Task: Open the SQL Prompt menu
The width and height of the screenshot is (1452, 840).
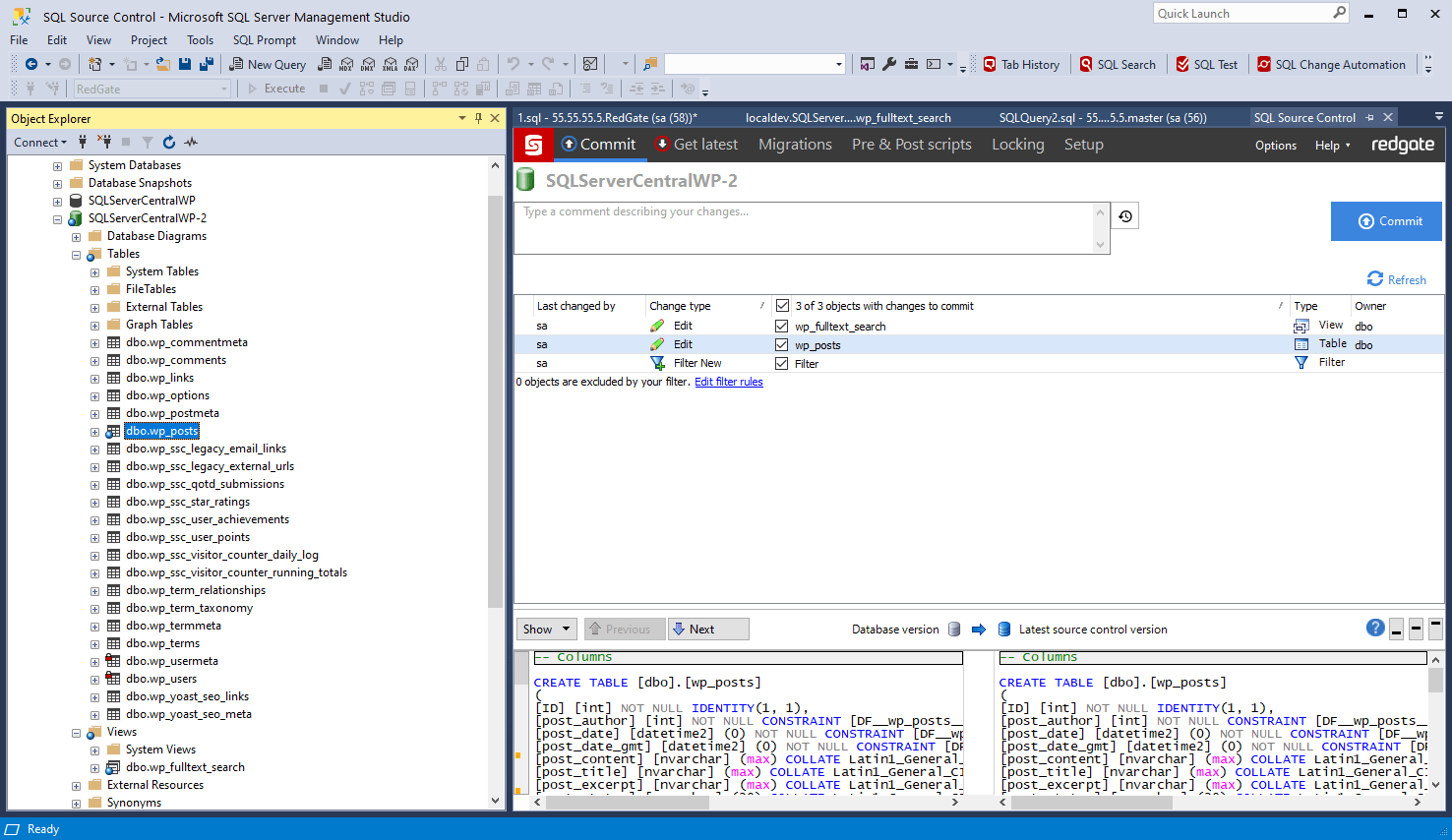Action: point(264,40)
